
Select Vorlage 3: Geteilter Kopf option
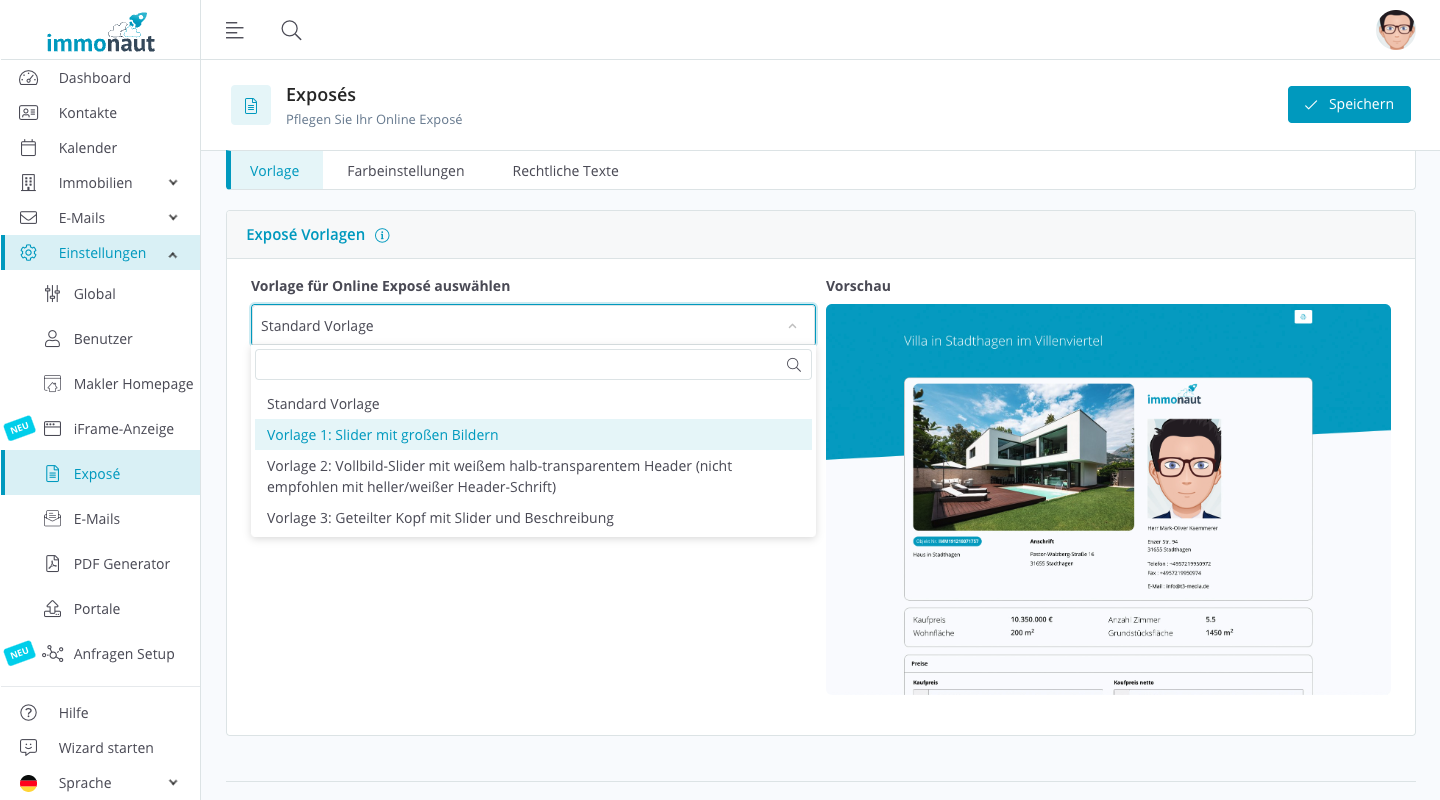[440, 518]
